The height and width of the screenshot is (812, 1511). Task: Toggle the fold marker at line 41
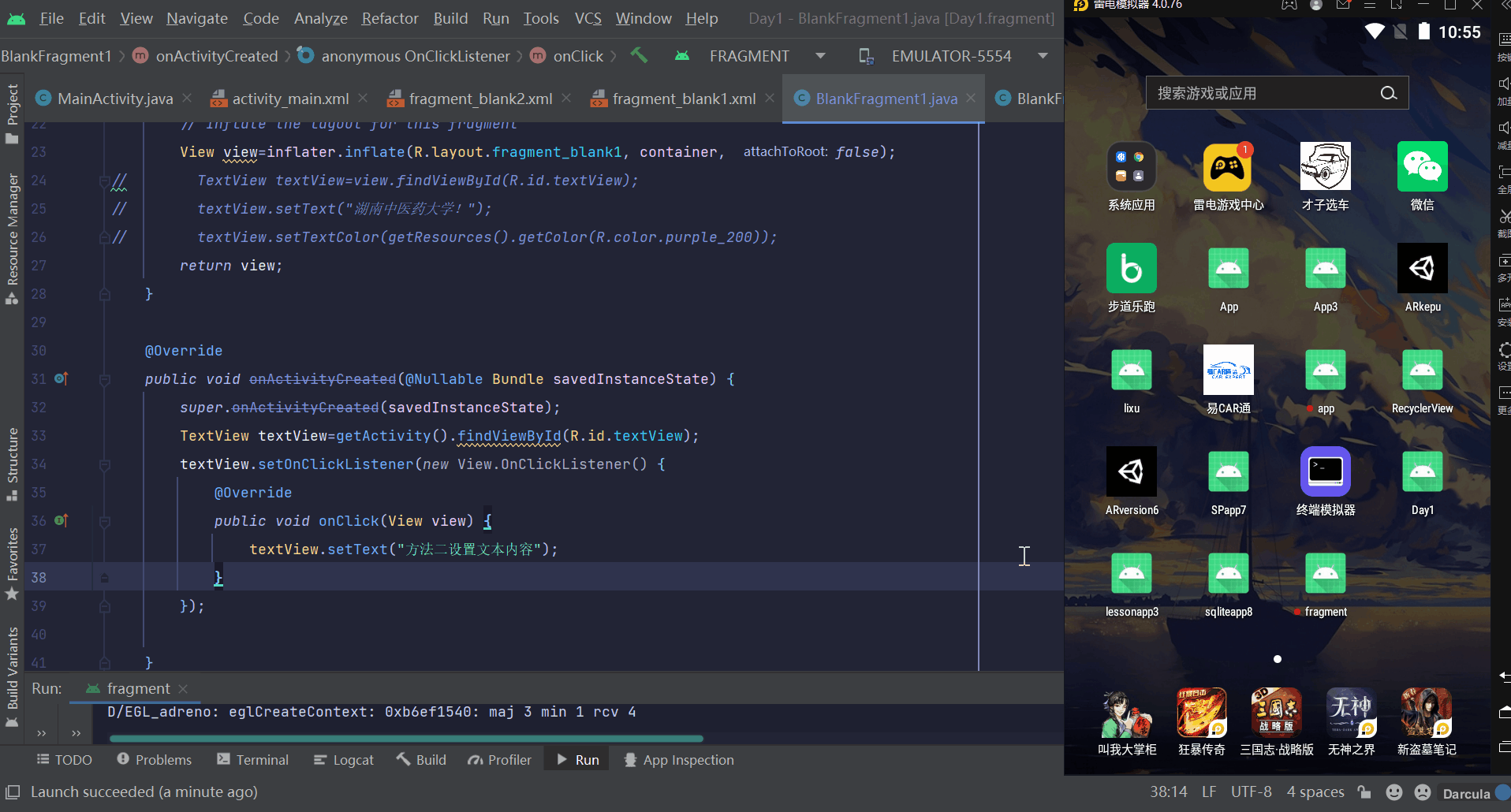coord(104,663)
